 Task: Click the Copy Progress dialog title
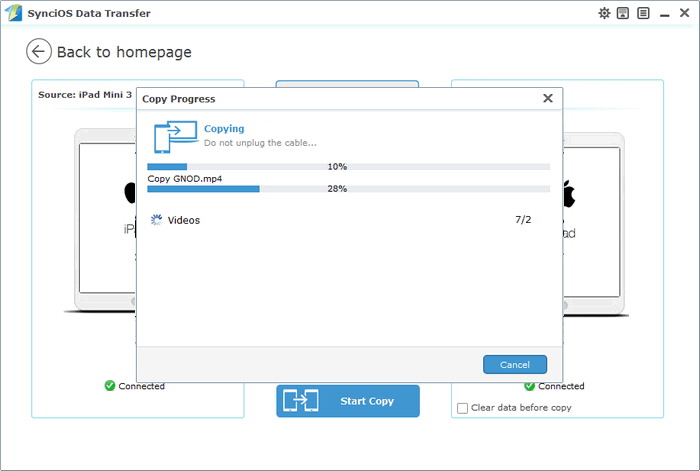[x=179, y=99]
